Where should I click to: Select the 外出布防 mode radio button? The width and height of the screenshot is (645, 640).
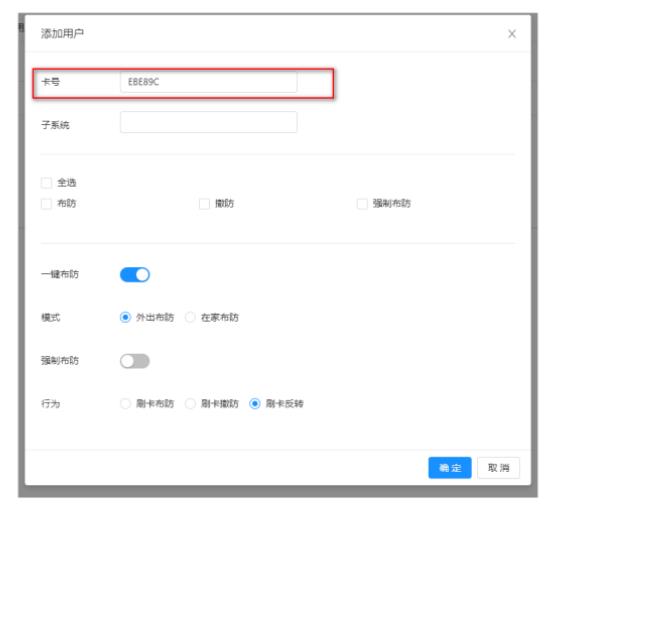point(125,317)
